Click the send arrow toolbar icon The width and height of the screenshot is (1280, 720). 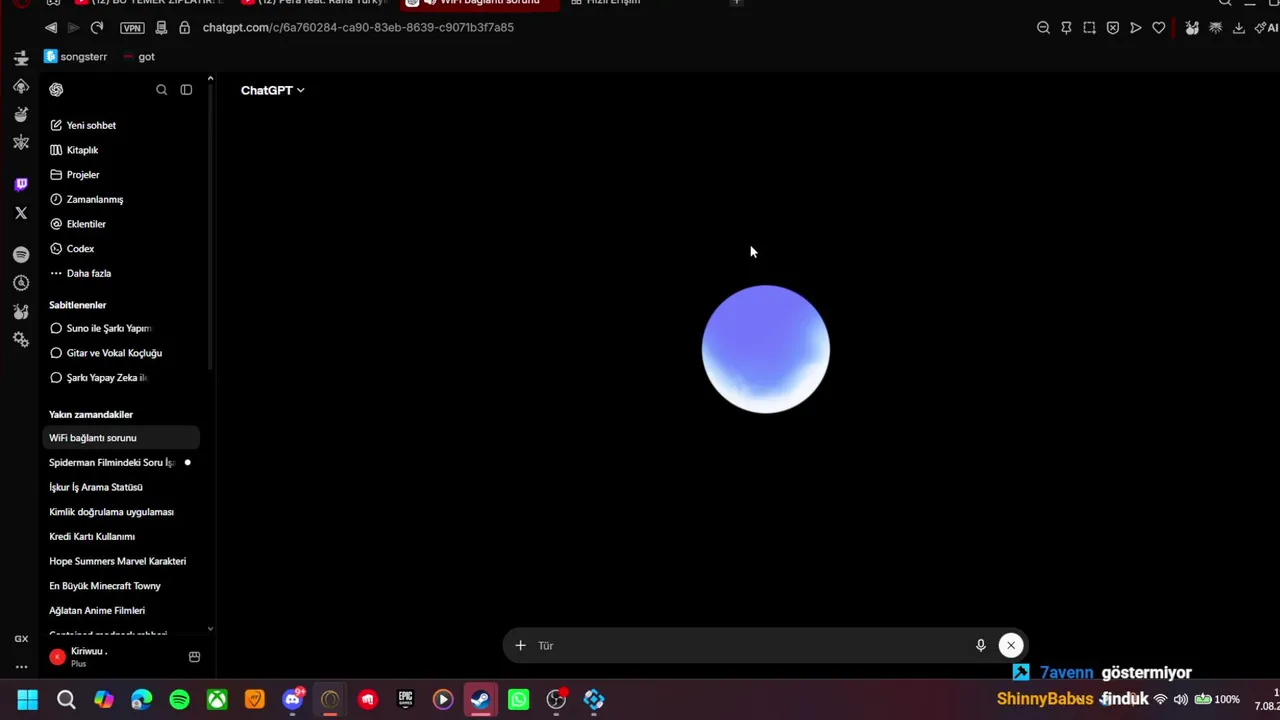[x=1136, y=28]
